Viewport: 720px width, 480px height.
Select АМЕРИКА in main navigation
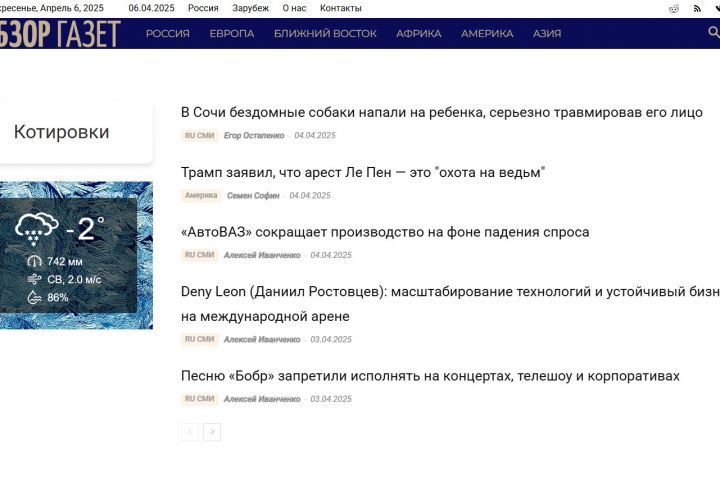[x=487, y=34]
